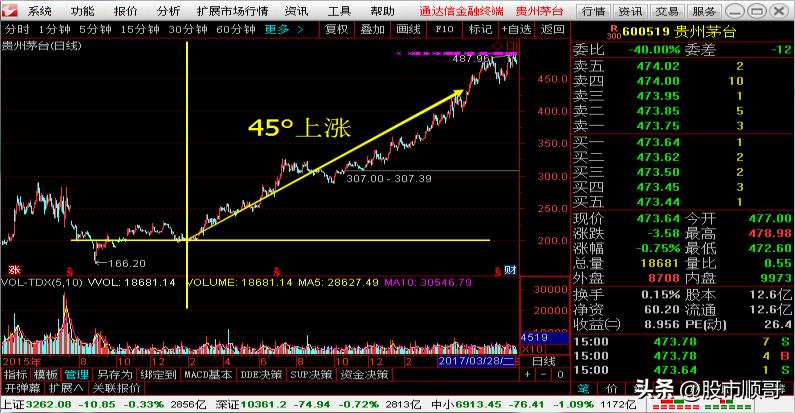The width and height of the screenshot is (795, 413).
Task: Click the 卖一 473.75 ask price
Action: point(658,126)
